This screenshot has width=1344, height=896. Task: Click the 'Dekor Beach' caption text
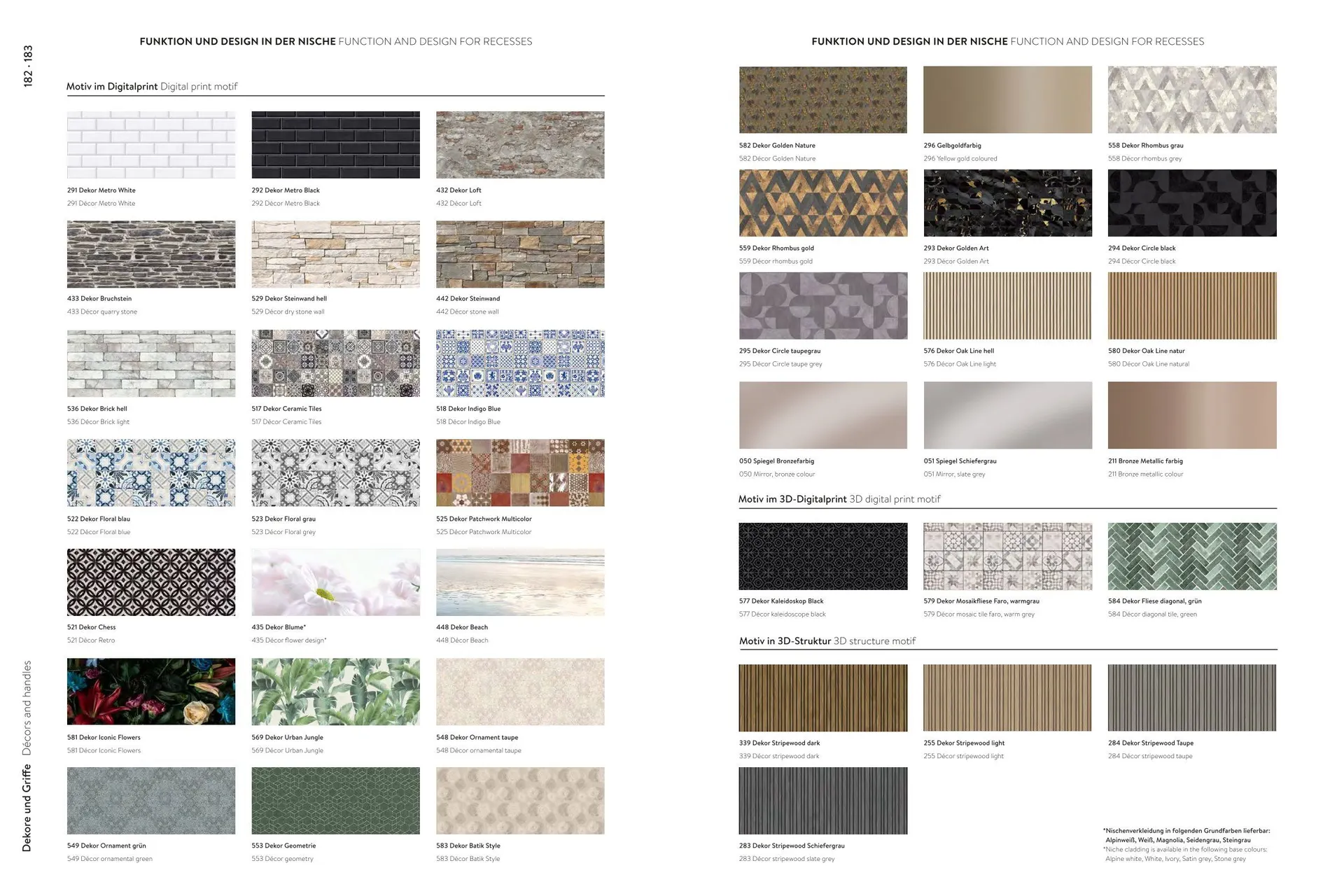(462, 627)
